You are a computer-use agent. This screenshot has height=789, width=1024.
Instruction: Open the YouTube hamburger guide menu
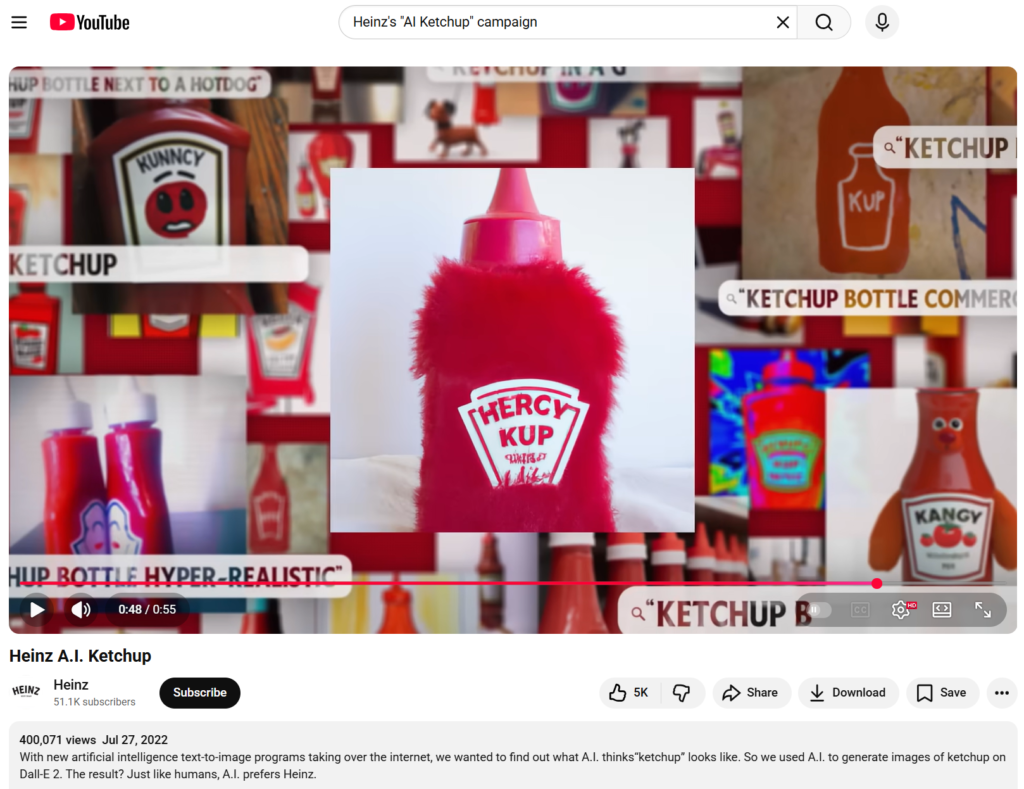(x=19, y=22)
